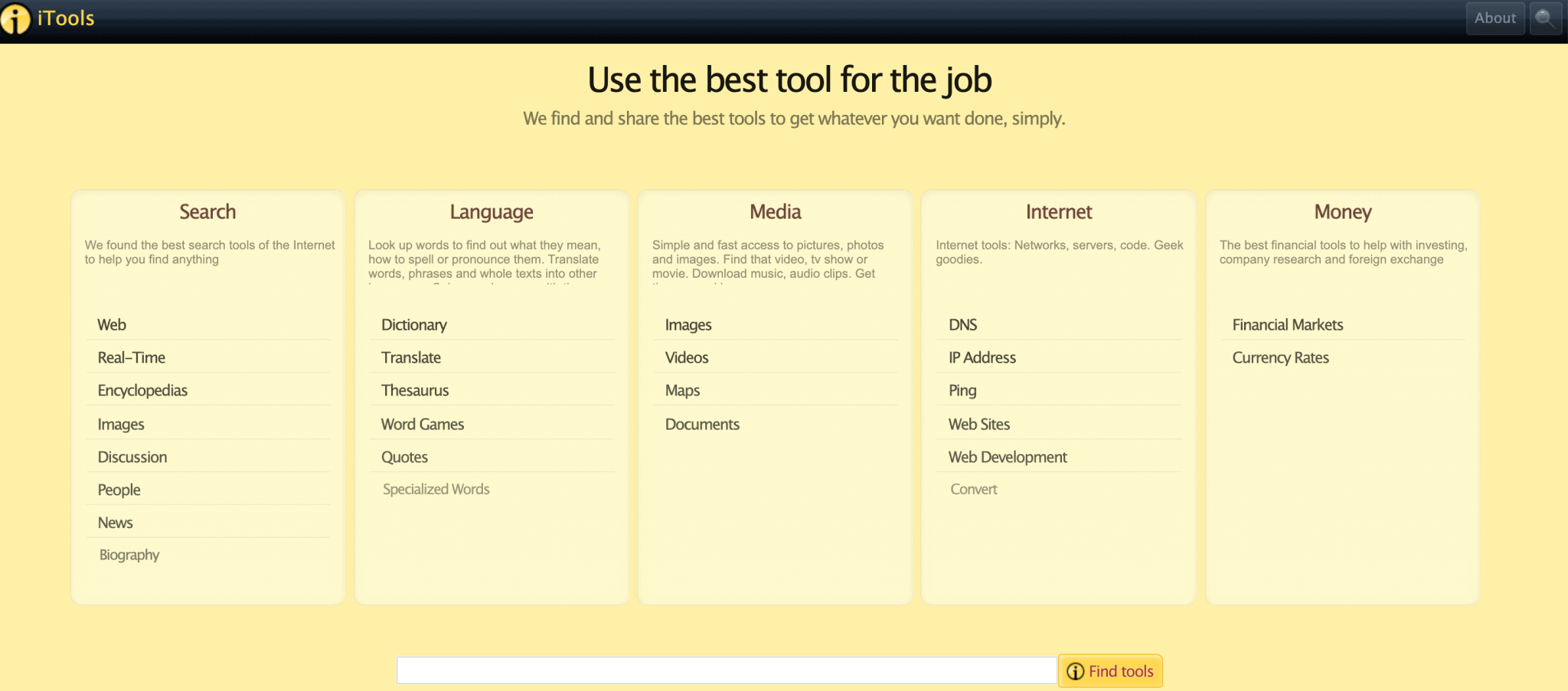Screen dimensions: 1568x691
Task: Click the Language column description text
Action: click(485, 260)
